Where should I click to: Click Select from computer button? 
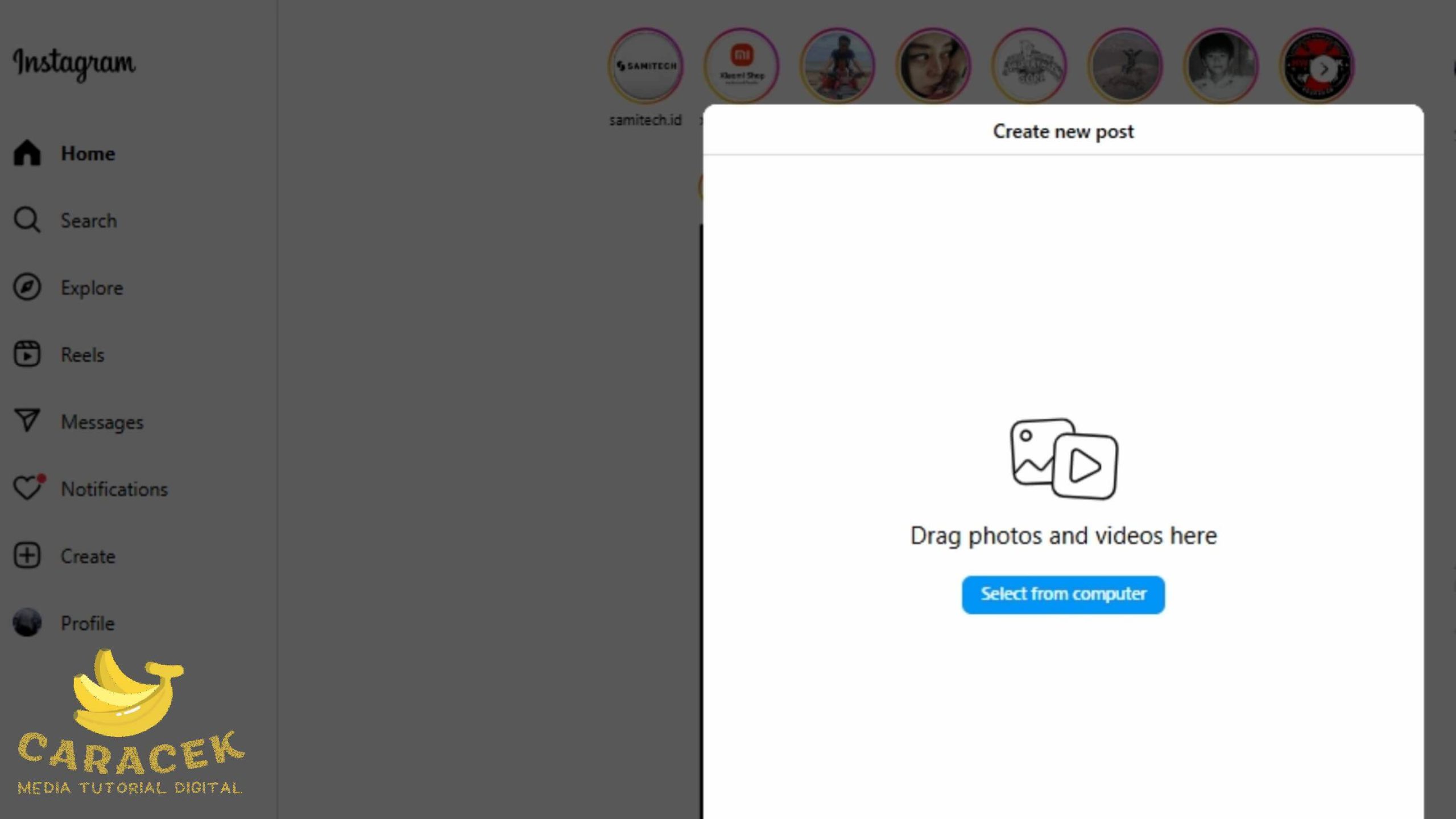point(1063,594)
